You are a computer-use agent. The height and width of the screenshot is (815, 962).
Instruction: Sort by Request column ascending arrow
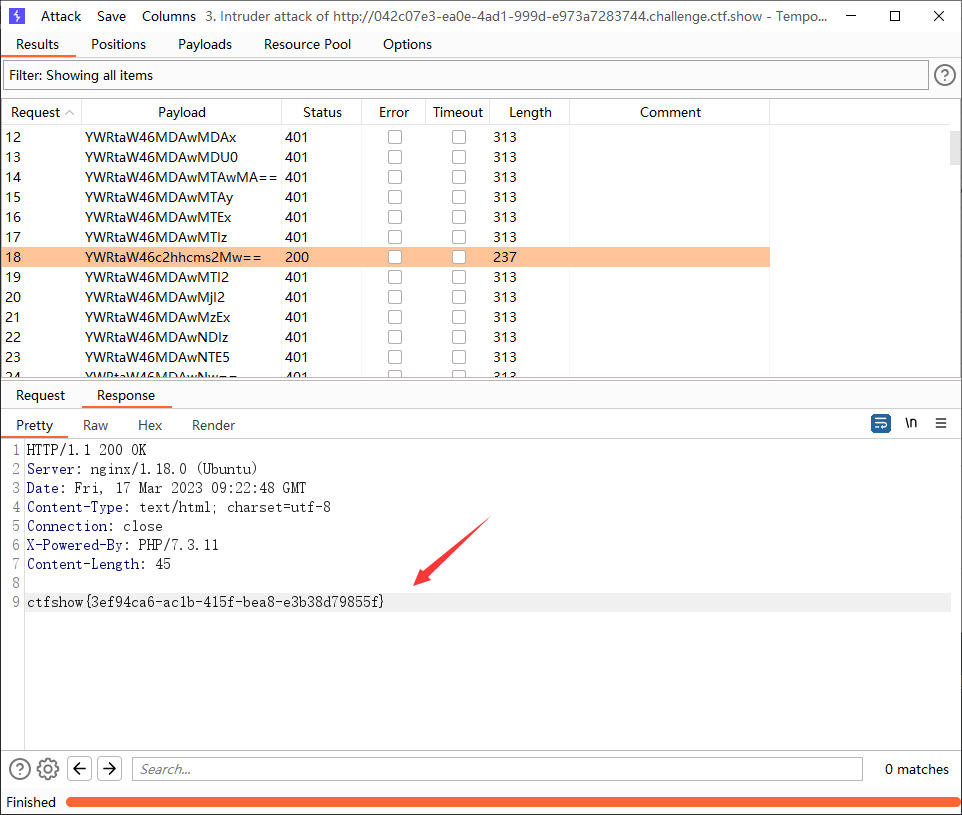(69, 113)
